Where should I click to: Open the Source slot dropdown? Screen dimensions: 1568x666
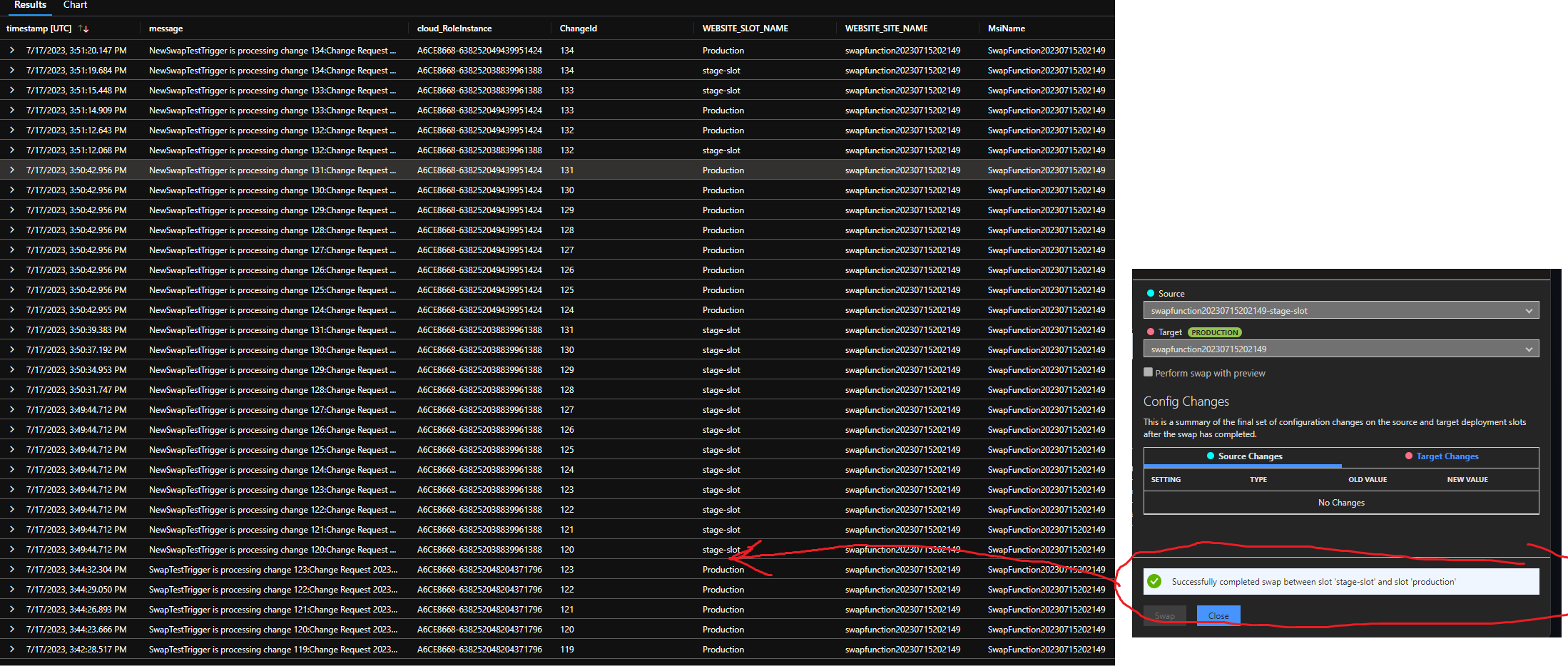(x=1529, y=310)
